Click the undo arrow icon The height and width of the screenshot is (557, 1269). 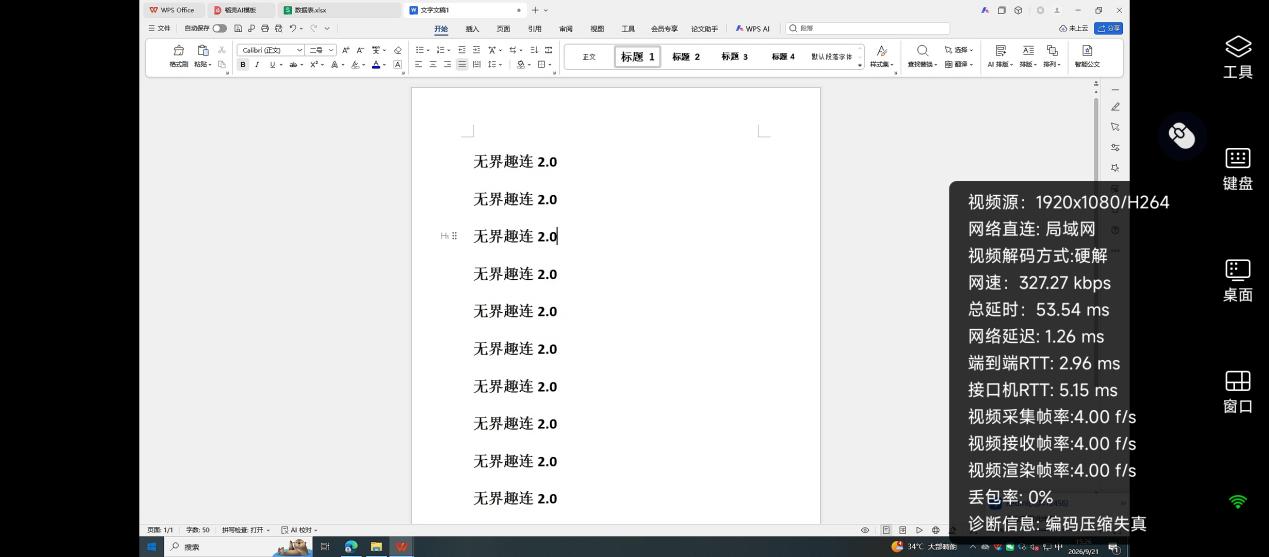[x=292, y=28]
